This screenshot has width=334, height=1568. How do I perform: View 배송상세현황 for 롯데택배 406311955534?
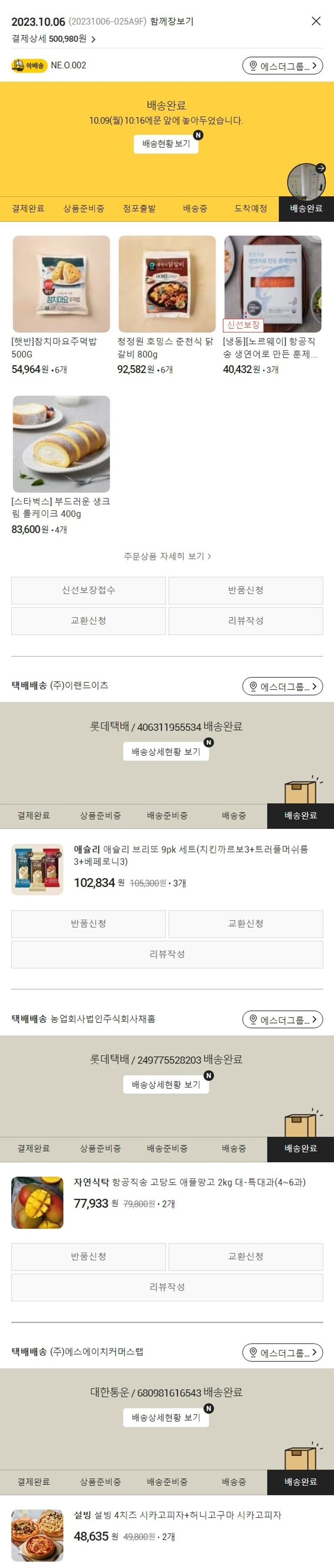(166, 752)
